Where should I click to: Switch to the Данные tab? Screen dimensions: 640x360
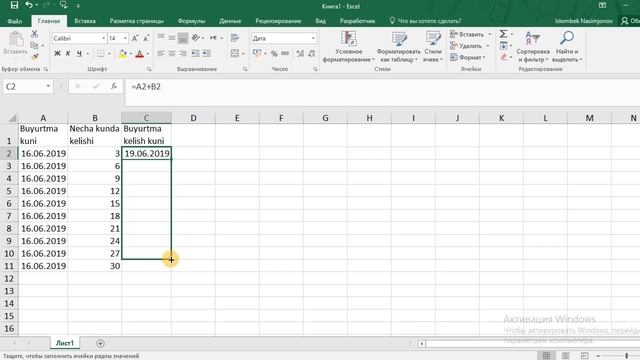(x=230, y=21)
